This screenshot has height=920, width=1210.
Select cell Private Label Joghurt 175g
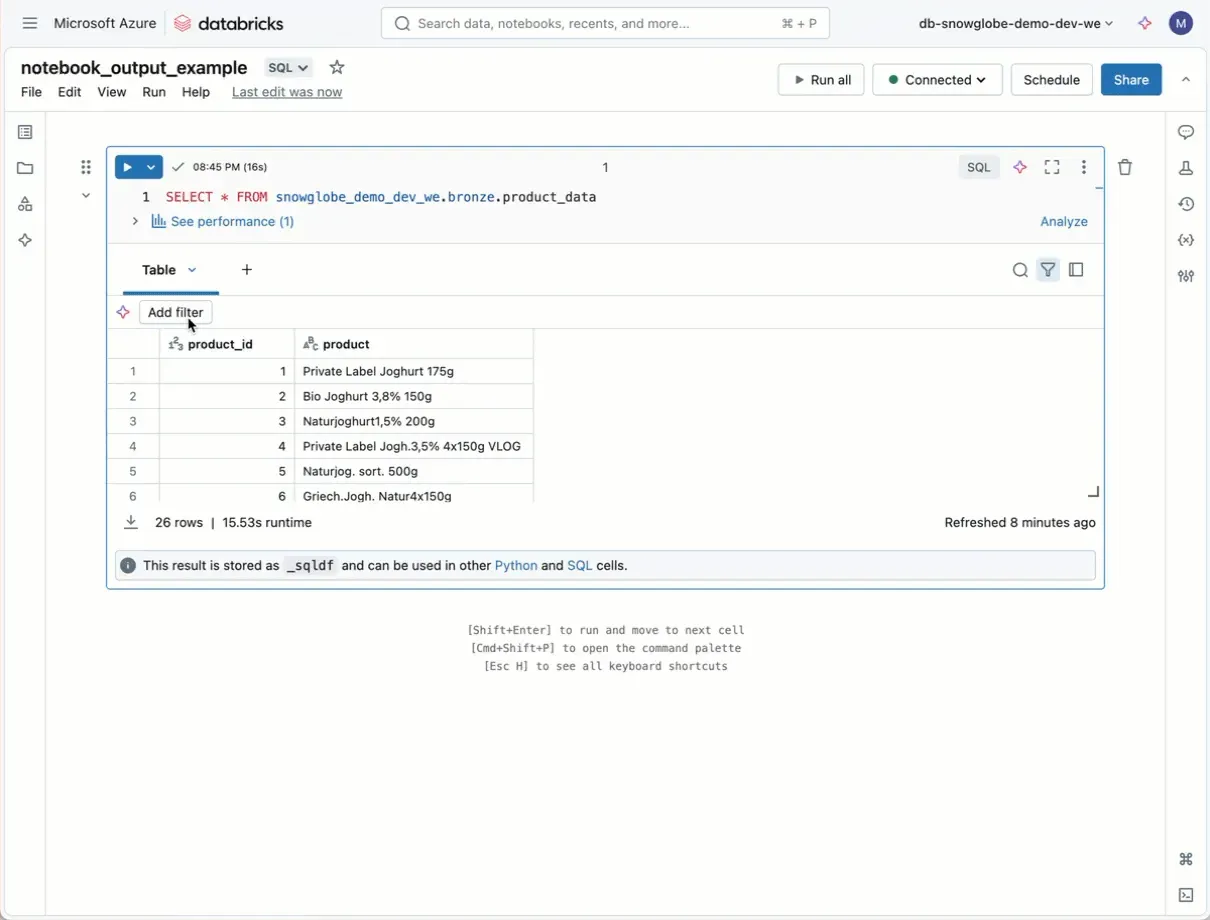pos(414,371)
